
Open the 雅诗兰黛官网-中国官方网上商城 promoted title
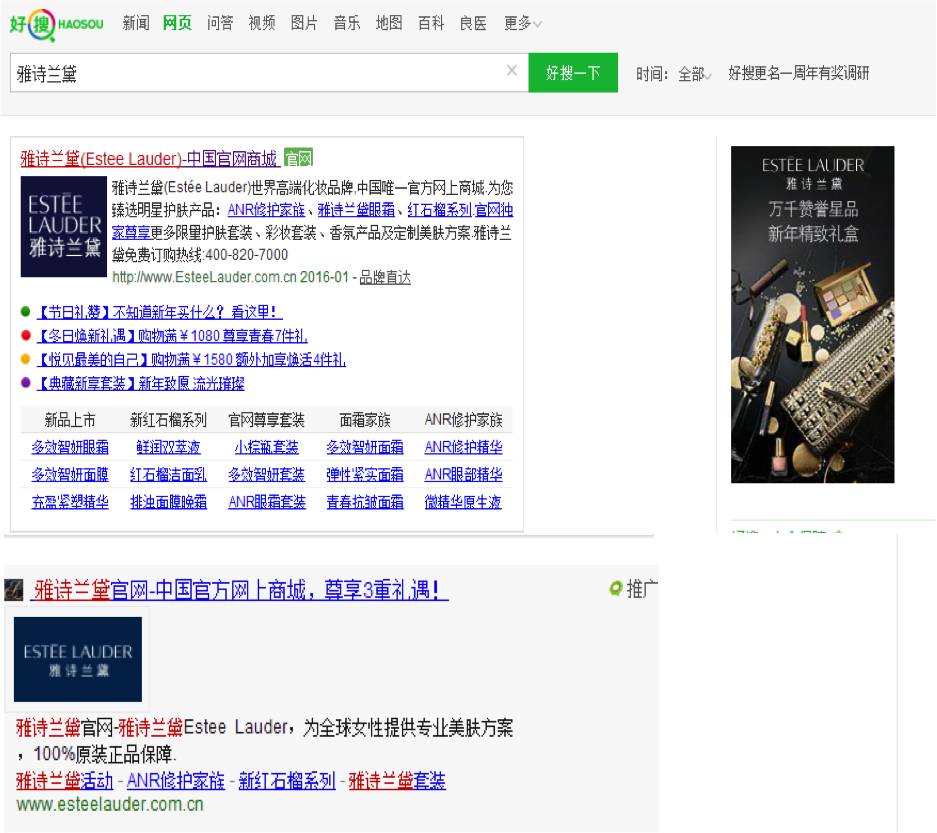click(239, 590)
